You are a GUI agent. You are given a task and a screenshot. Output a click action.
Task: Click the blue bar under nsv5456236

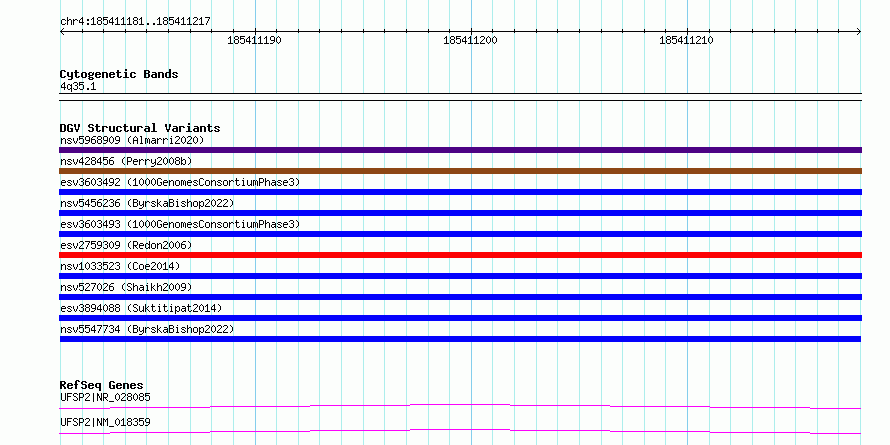click(x=460, y=213)
